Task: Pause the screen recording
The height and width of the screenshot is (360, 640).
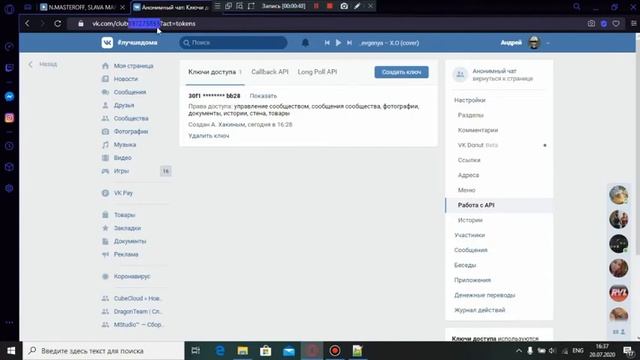Action: tap(316, 6)
